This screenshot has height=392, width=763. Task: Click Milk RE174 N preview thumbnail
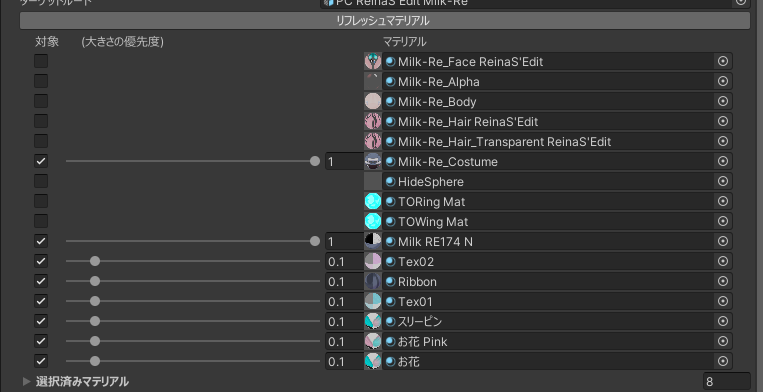coord(373,241)
